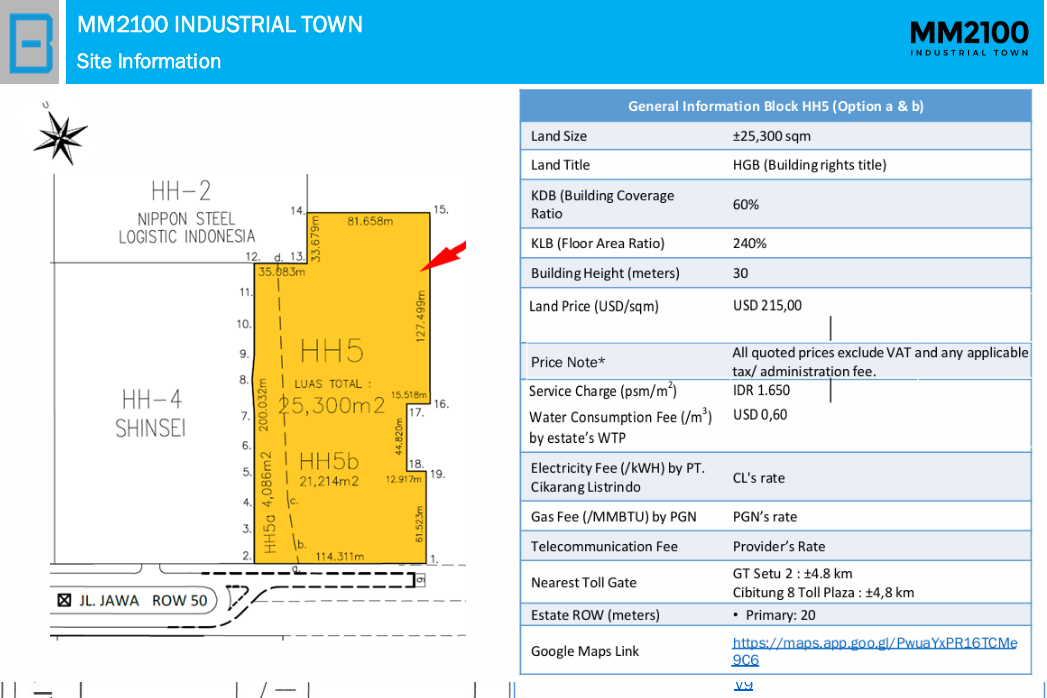This screenshot has width=1047, height=698.
Task: Click the MM2100 Industrial Town logo
Action: click(x=969, y=39)
